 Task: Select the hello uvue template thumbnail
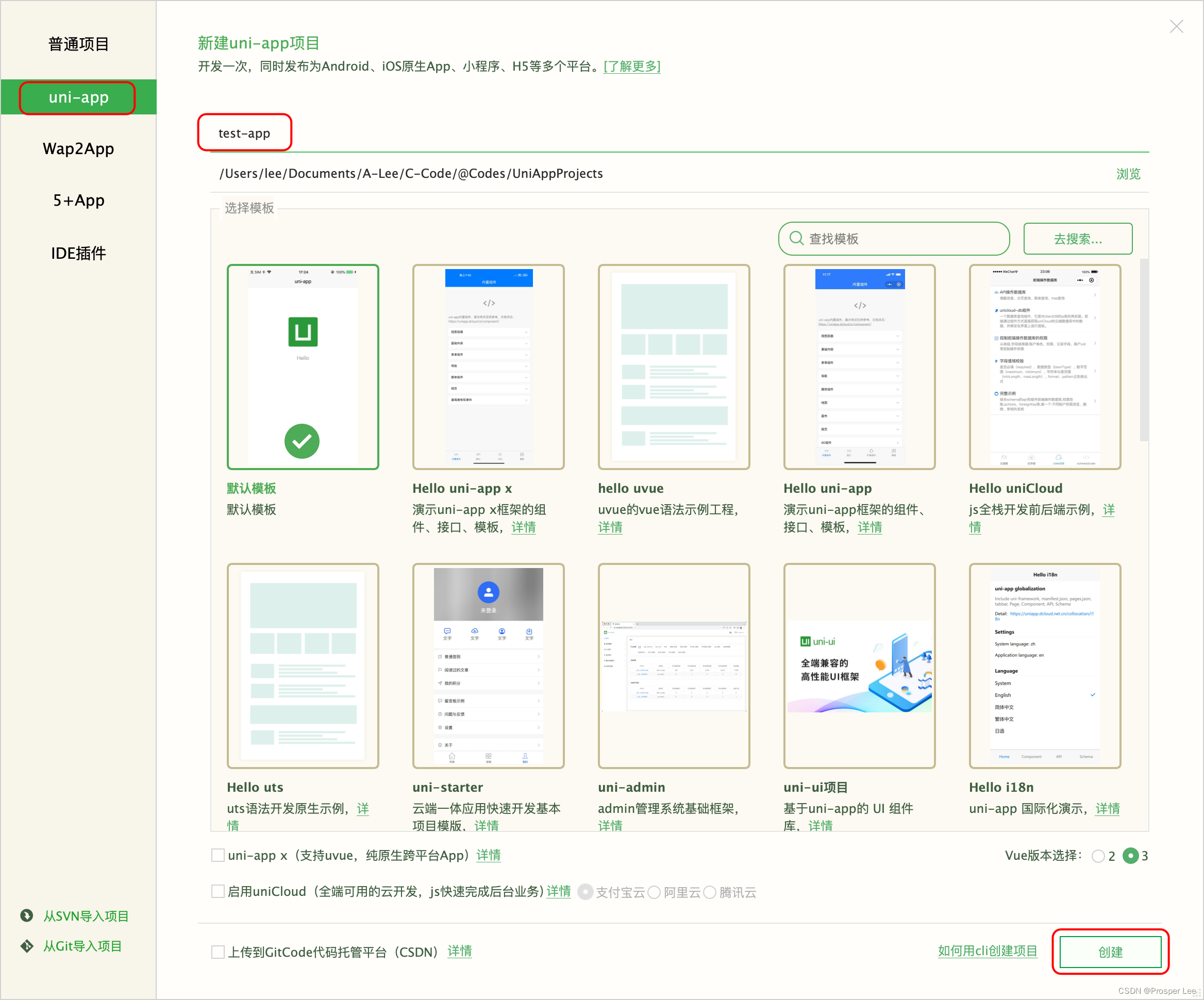[674, 367]
